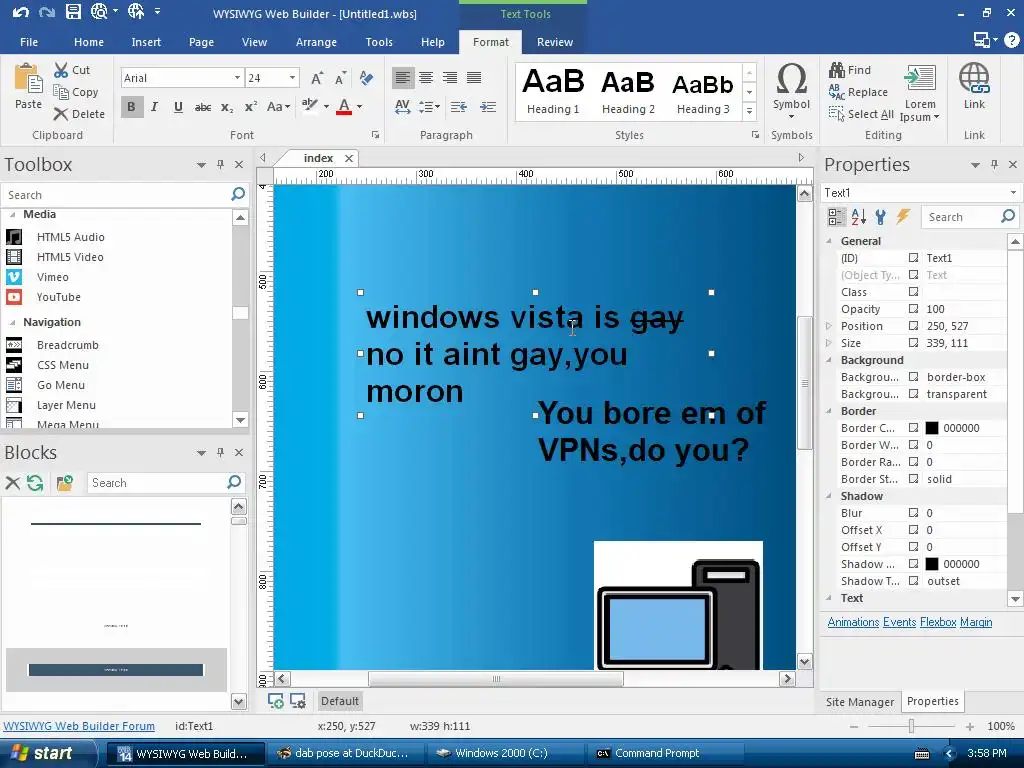
Task: Switch to the Site Manager tab
Action: coord(859,701)
